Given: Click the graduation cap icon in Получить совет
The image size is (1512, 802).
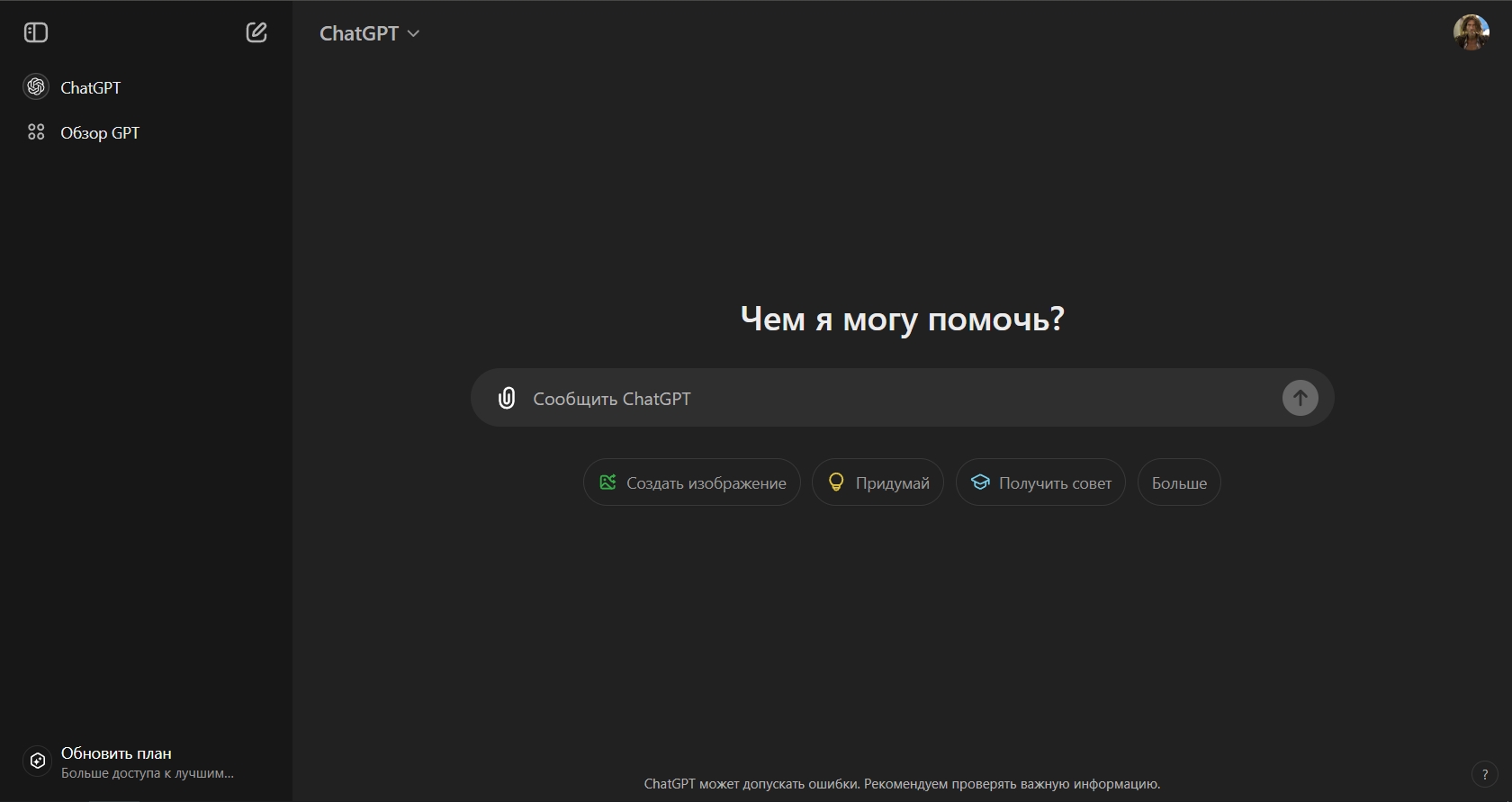Looking at the screenshot, I should [980, 482].
